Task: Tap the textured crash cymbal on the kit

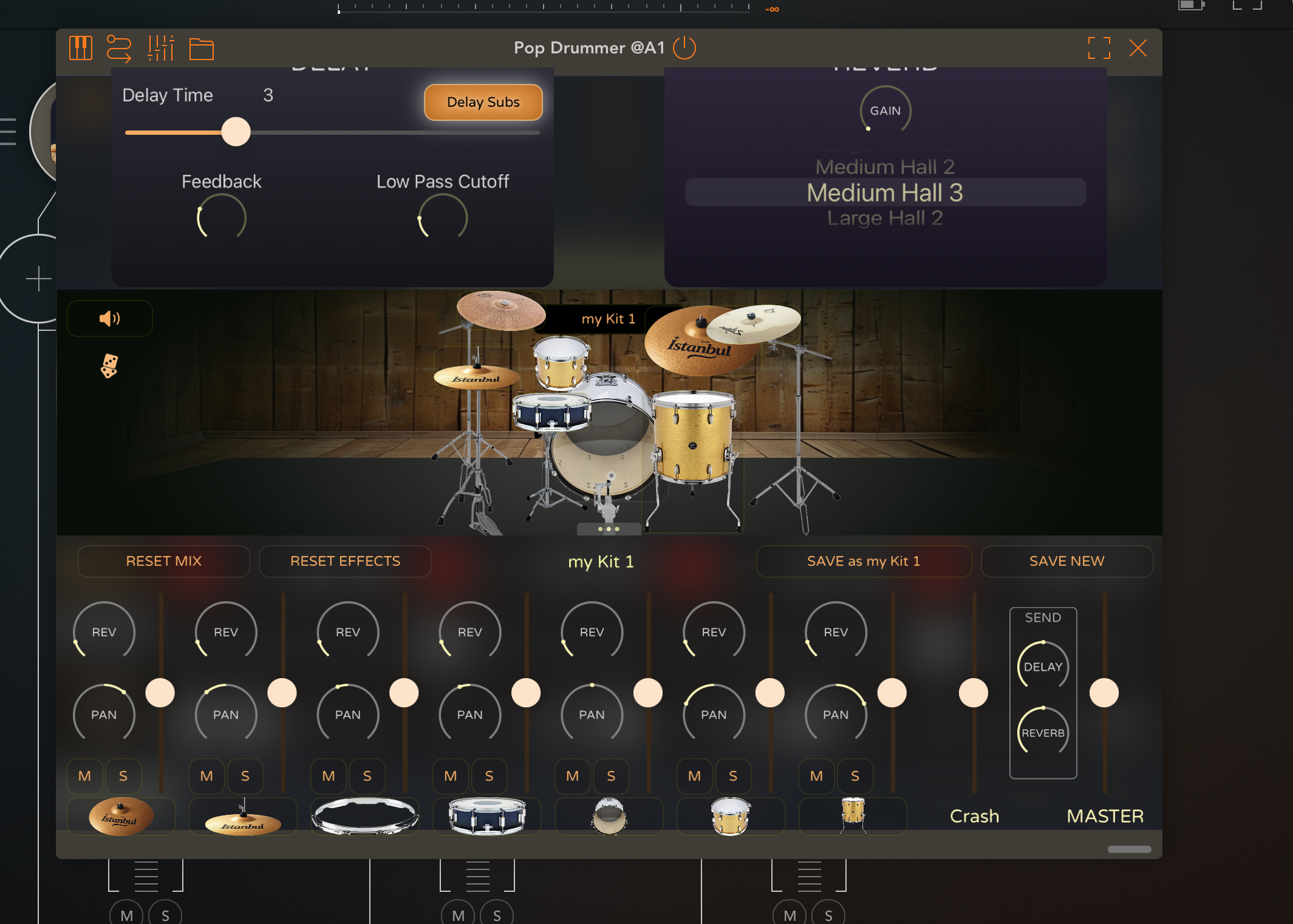Action: tap(501, 310)
